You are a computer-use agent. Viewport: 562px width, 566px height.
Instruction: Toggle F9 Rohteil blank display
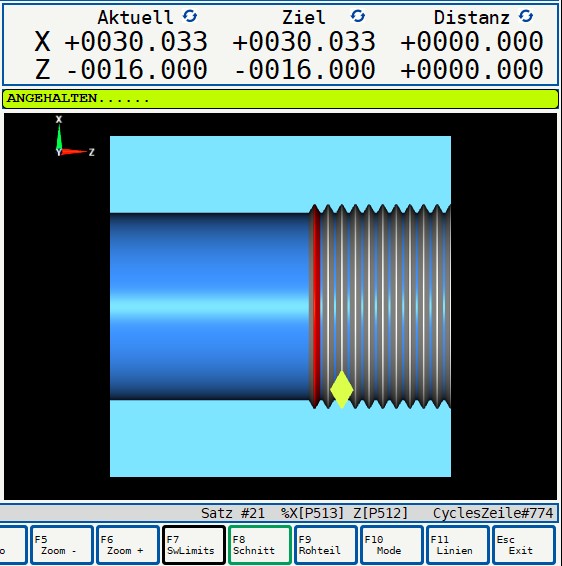326,545
